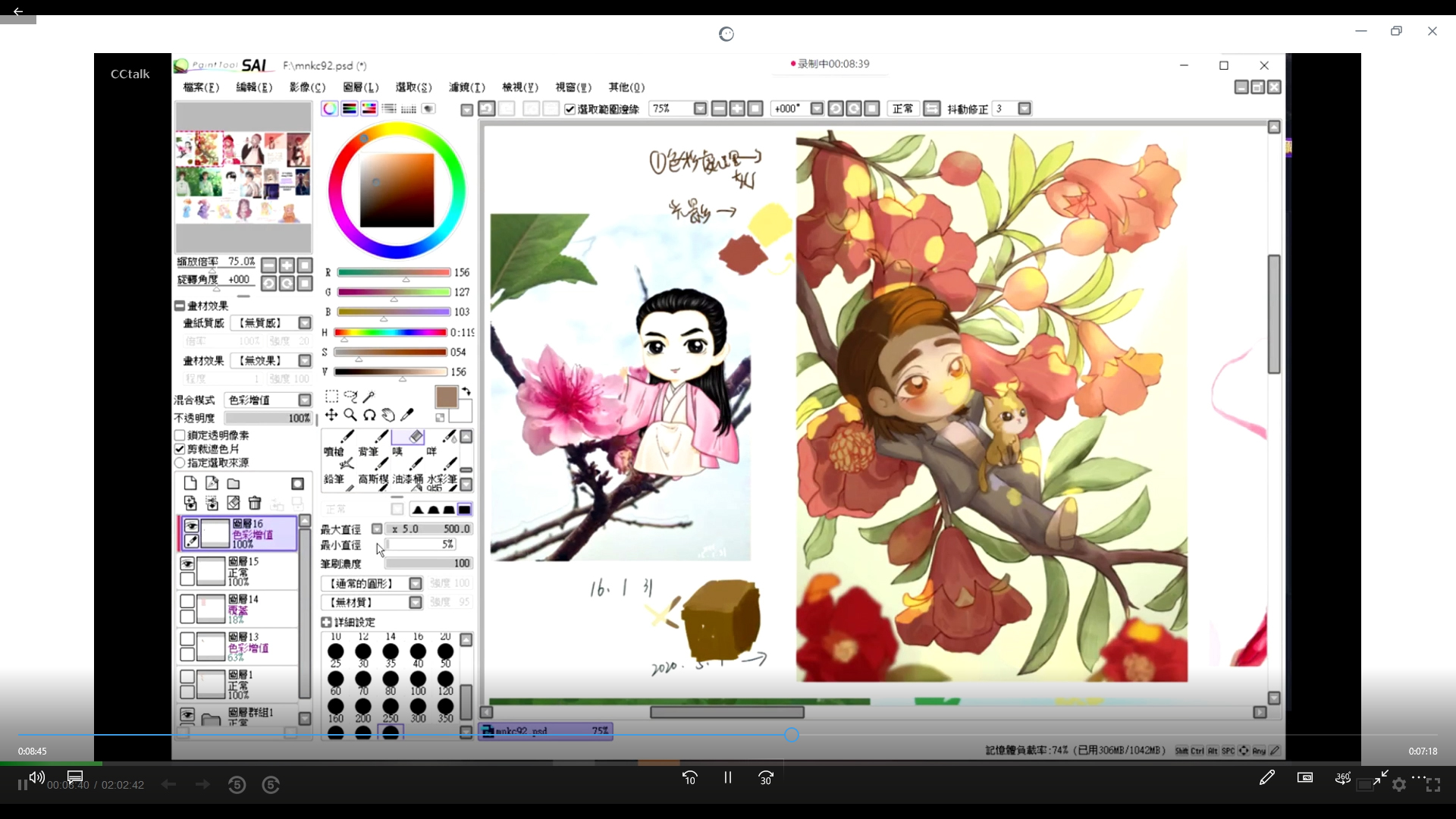
Task: Open the 檢視(V) menu
Action: click(520, 87)
